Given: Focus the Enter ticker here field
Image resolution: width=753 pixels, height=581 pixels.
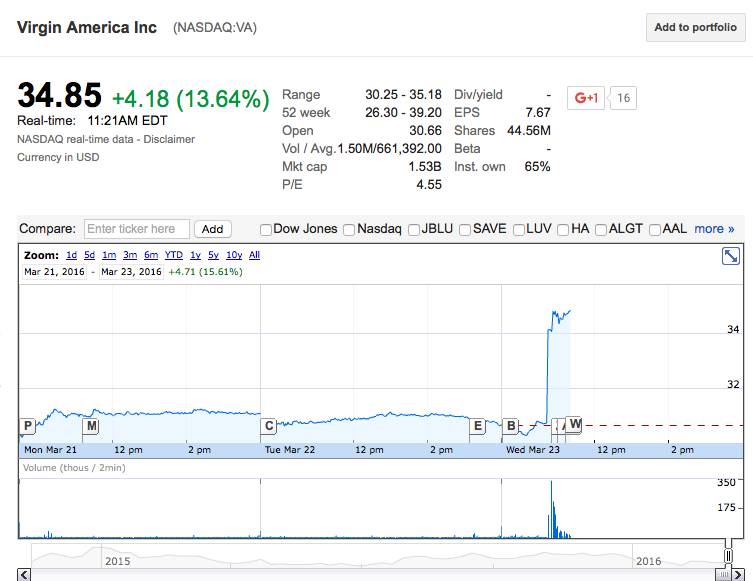Looking at the screenshot, I should click(137, 229).
